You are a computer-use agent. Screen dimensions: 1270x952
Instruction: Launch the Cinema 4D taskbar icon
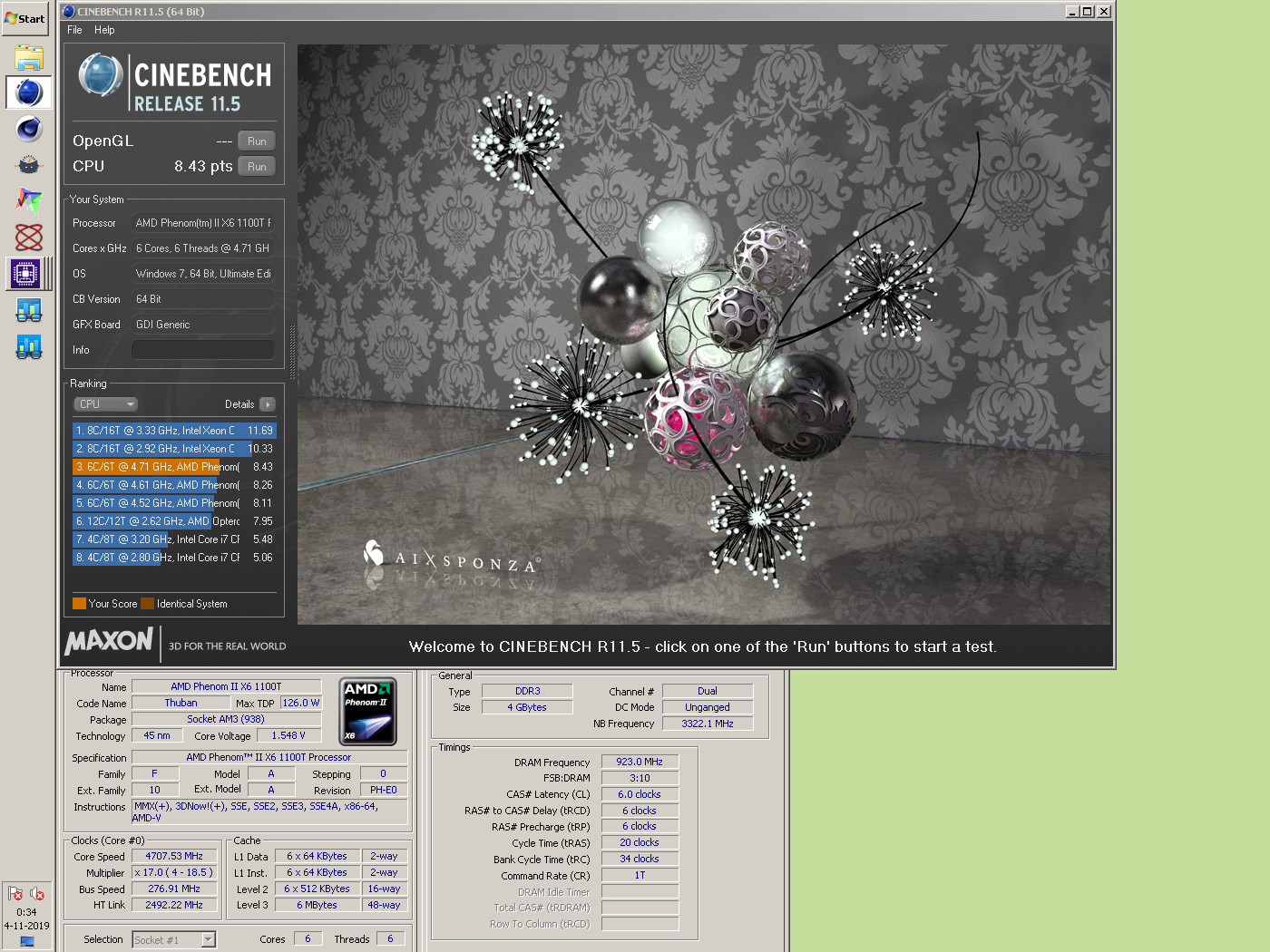[x=29, y=129]
